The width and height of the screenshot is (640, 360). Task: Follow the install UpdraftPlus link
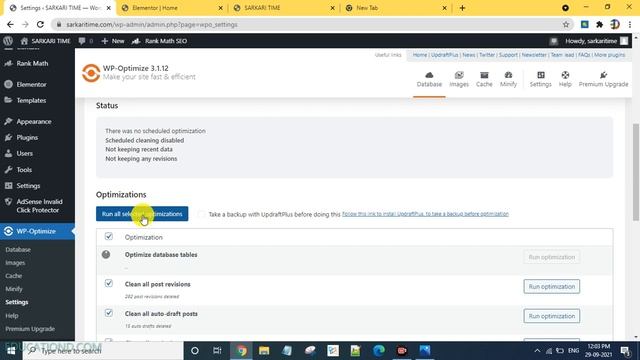point(425,214)
